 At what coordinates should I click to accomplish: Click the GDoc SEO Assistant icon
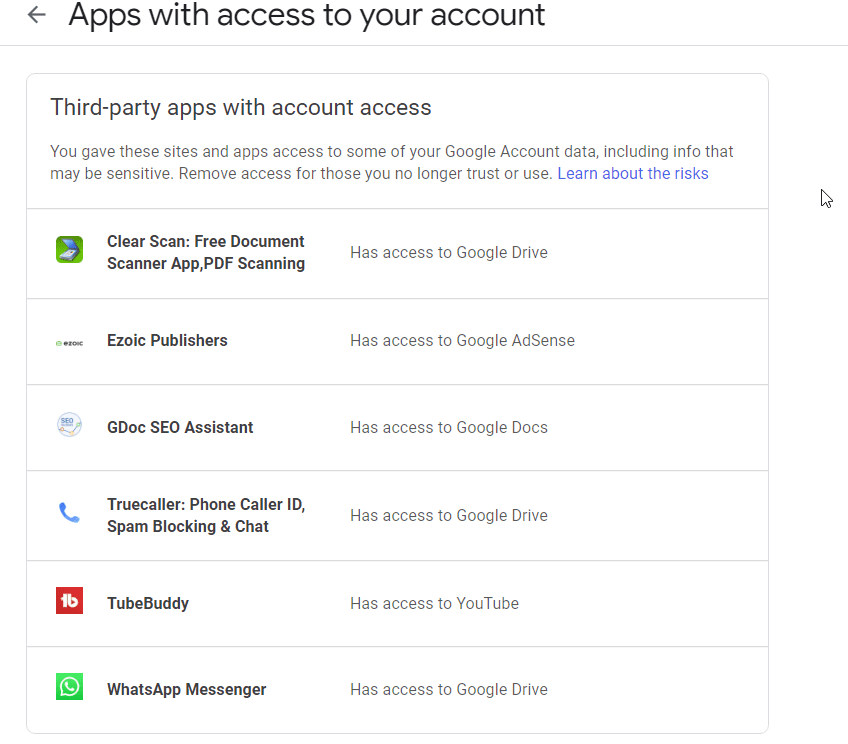pos(69,425)
